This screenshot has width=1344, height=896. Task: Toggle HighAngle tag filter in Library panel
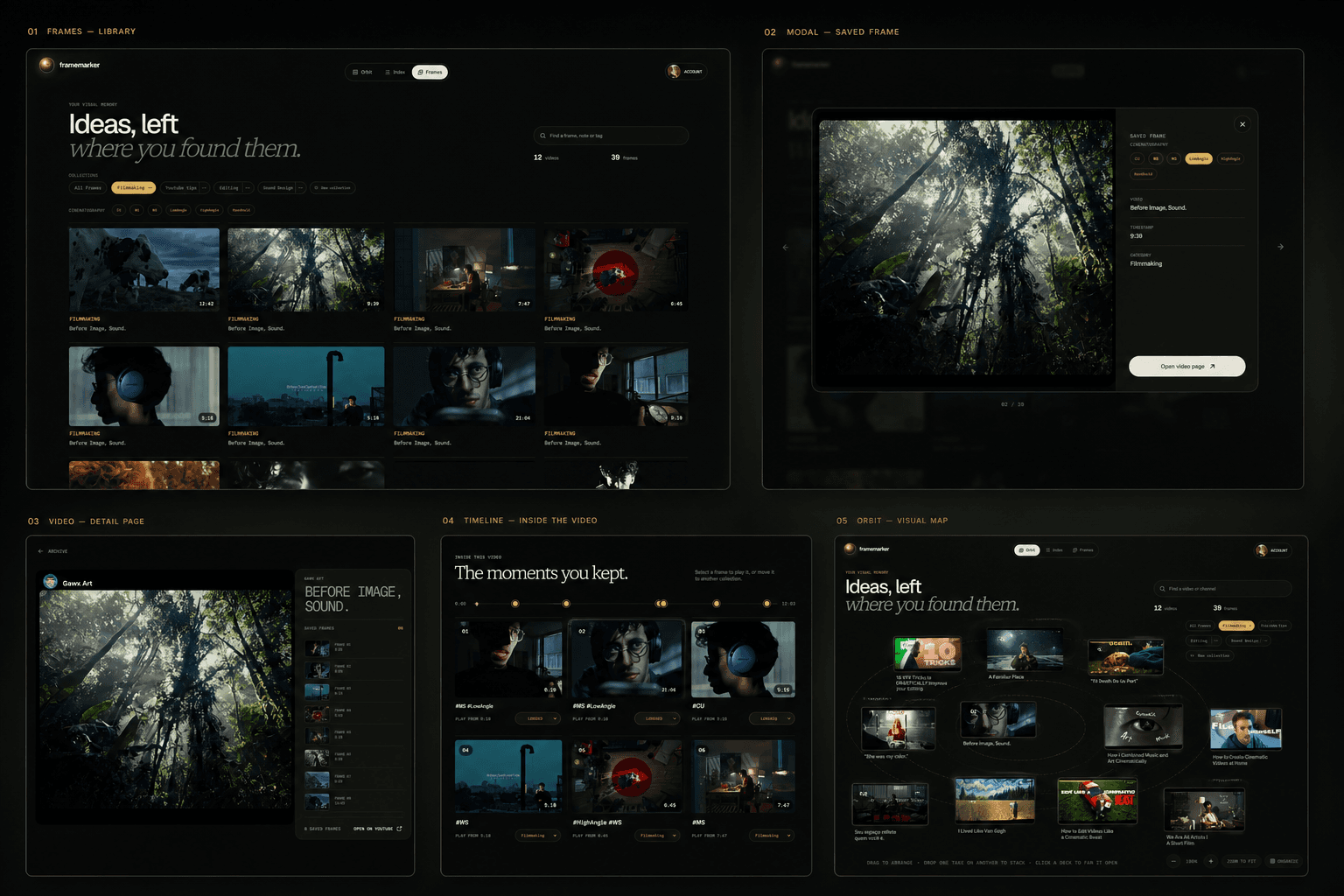pos(209,210)
